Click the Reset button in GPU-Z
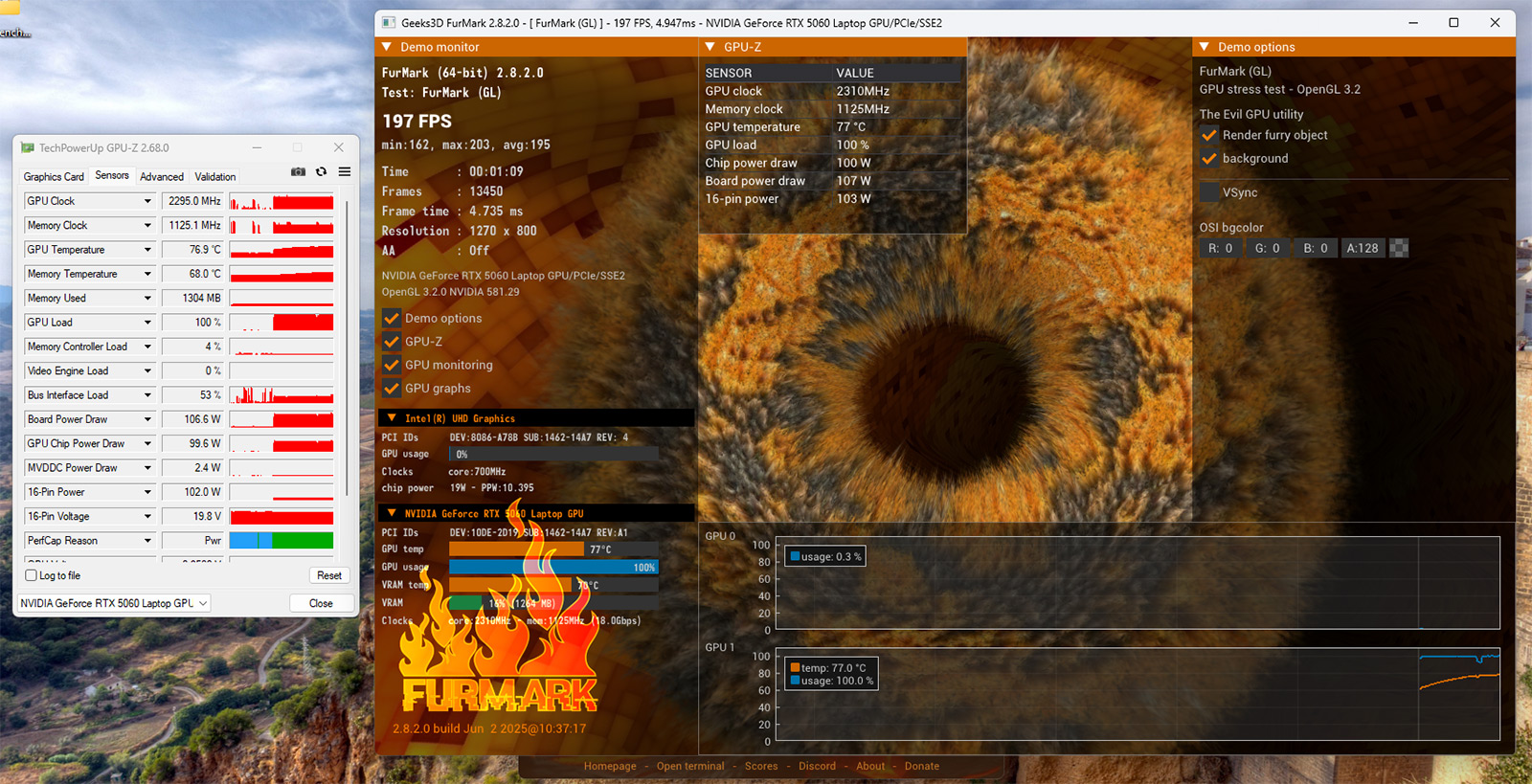Screen dimensions: 1532x784 tap(329, 575)
